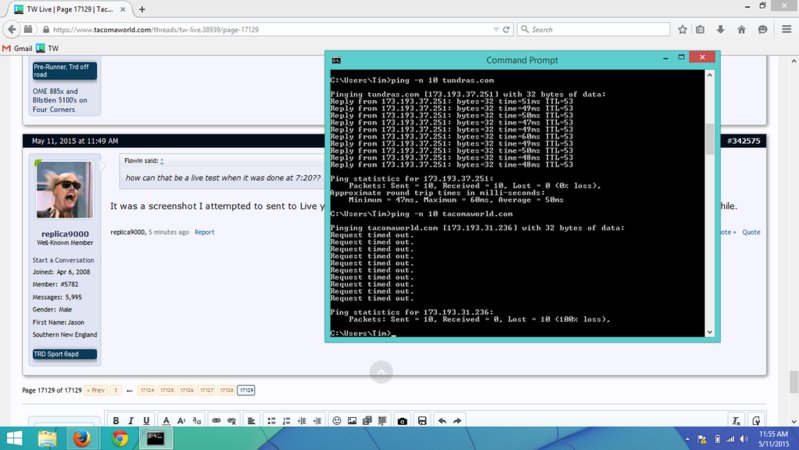799x450 pixels.
Task: Open the font family dropdown in editor
Action: click(x=197, y=420)
